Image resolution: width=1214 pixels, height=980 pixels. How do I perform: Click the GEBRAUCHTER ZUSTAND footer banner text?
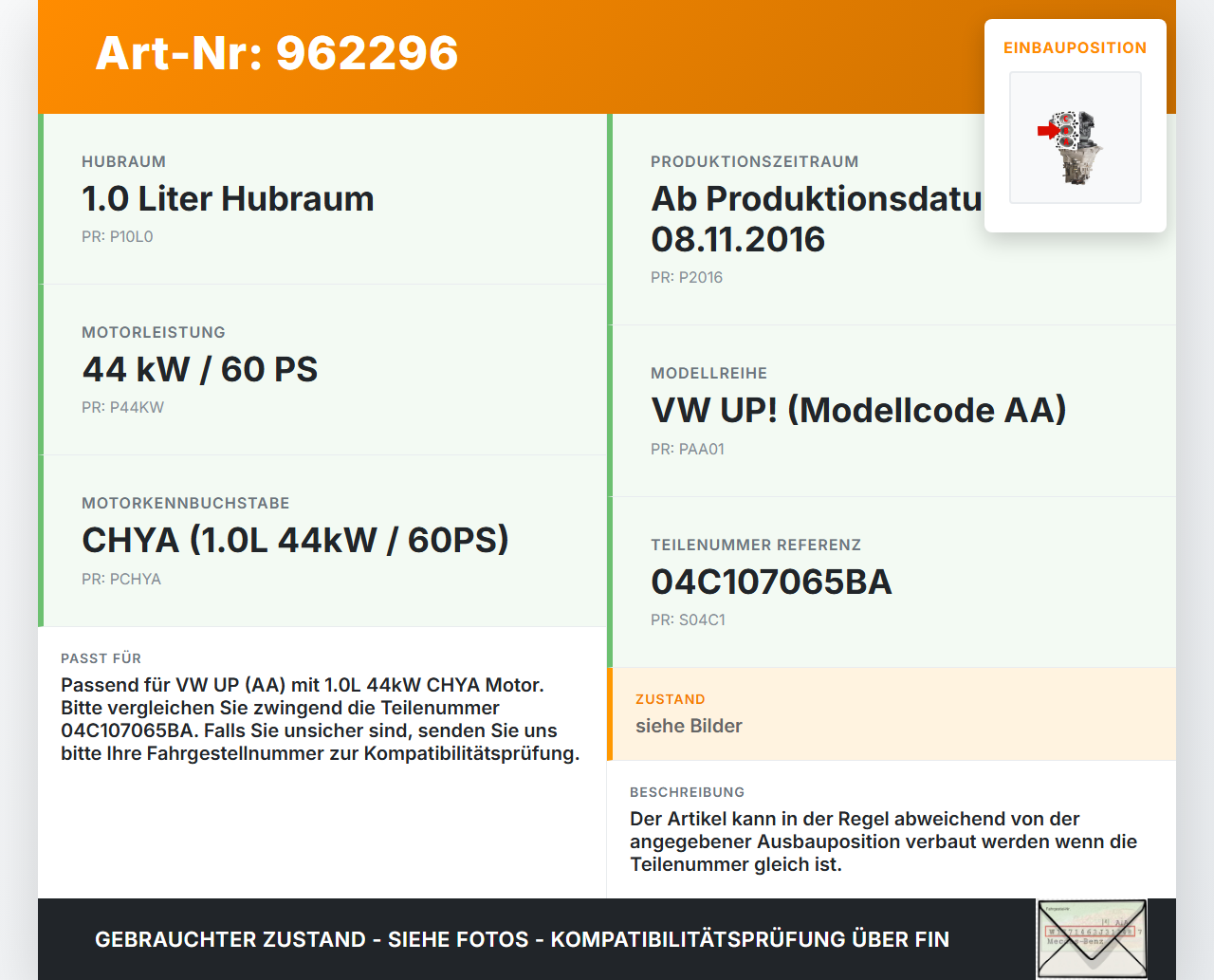click(x=522, y=939)
